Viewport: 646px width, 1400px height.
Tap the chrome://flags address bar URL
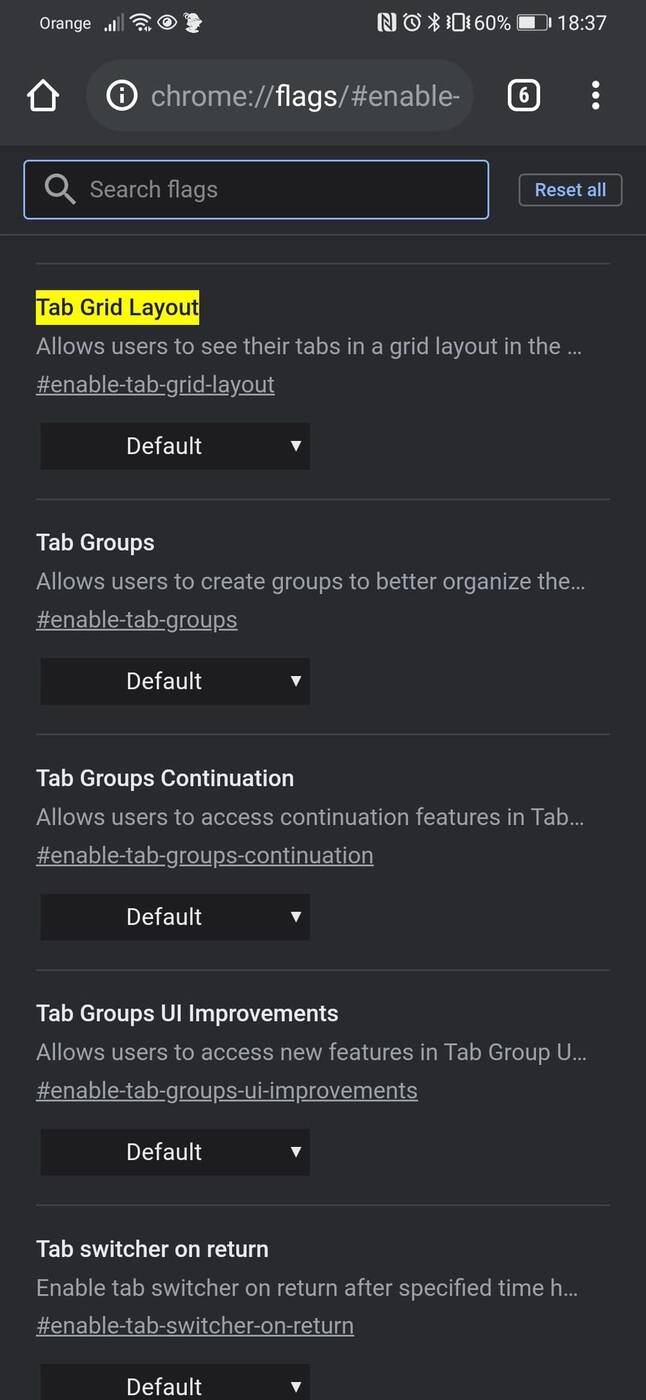tap(305, 96)
